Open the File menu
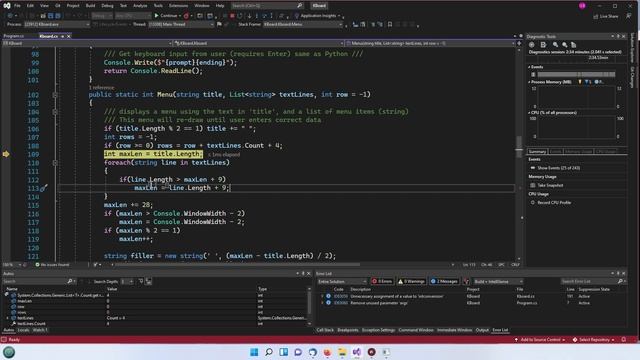Image resolution: width=640 pixels, height=360 pixels. [x=17, y=6]
